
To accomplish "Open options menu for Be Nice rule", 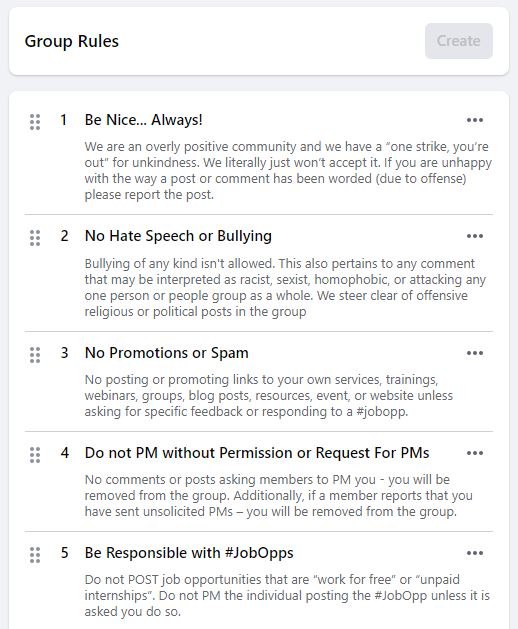I will click(475, 120).
